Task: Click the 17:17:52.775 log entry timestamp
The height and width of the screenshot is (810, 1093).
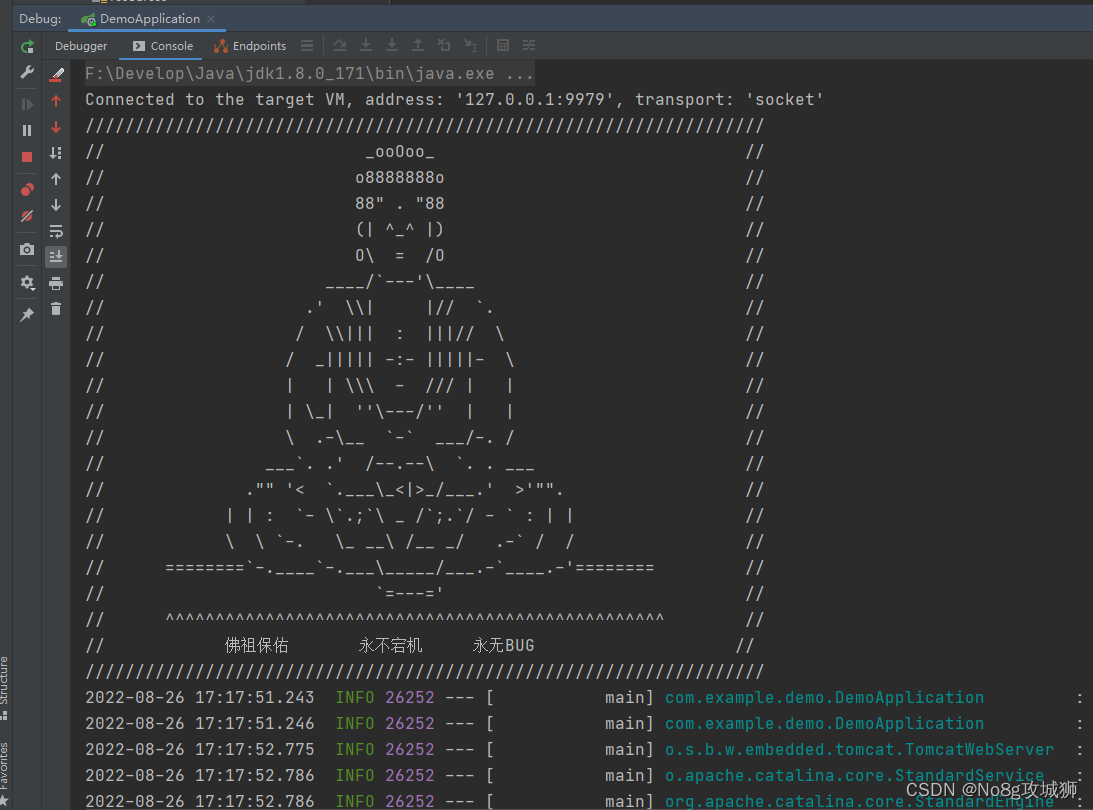Action: [199, 749]
